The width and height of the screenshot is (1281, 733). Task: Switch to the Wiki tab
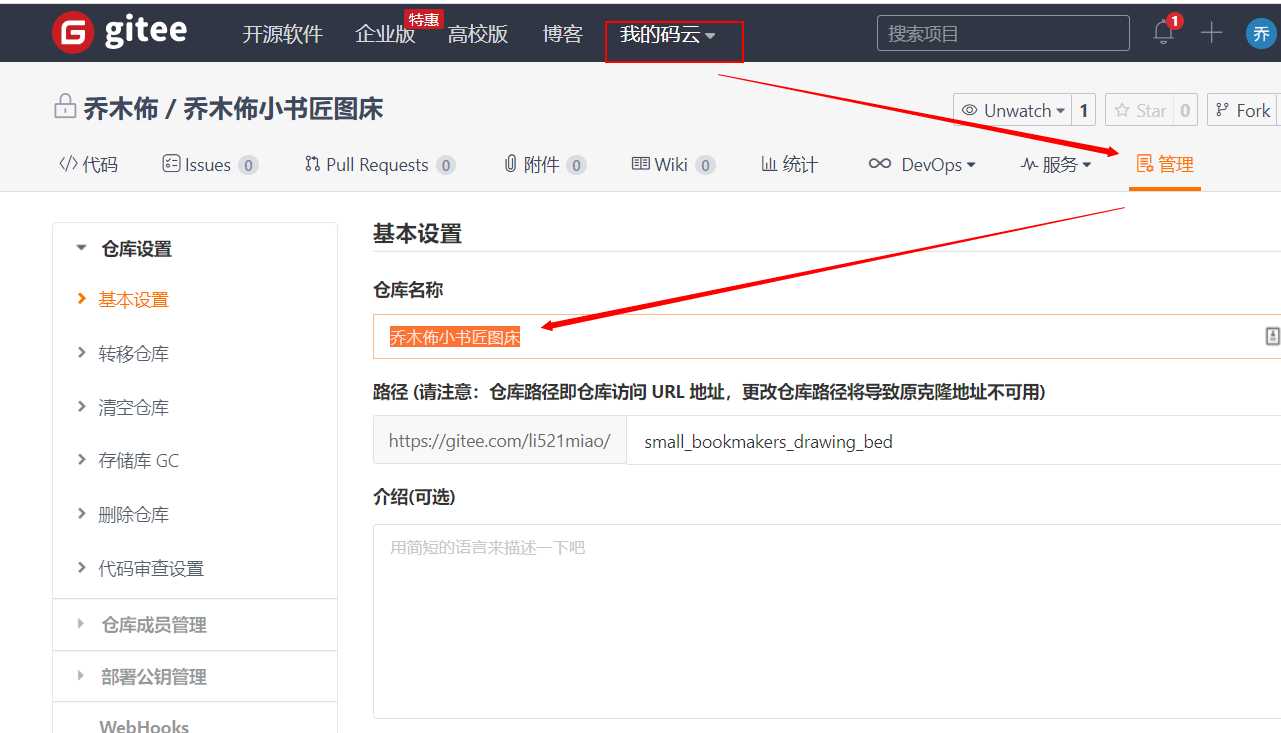674,165
